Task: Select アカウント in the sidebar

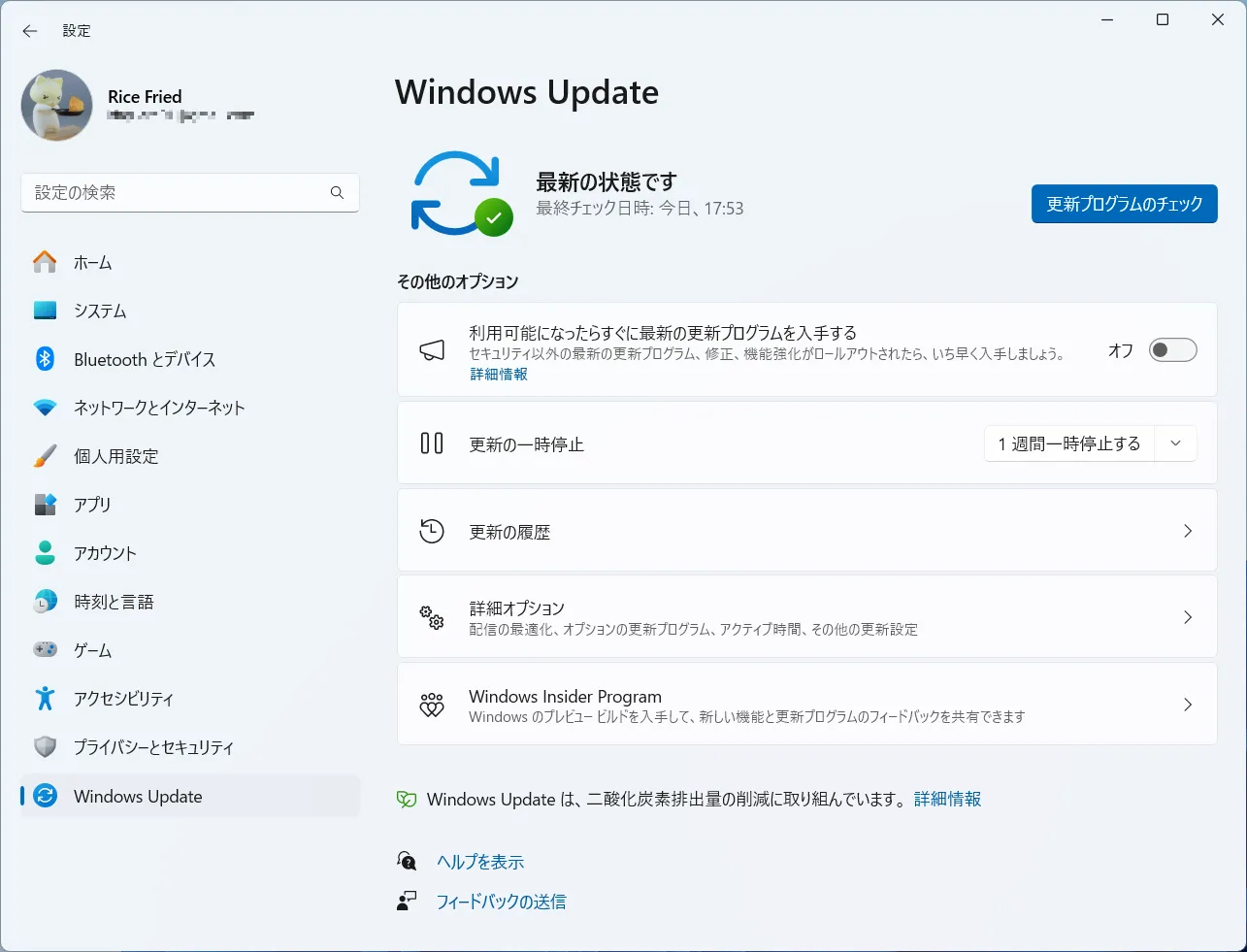Action: click(105, 553)
